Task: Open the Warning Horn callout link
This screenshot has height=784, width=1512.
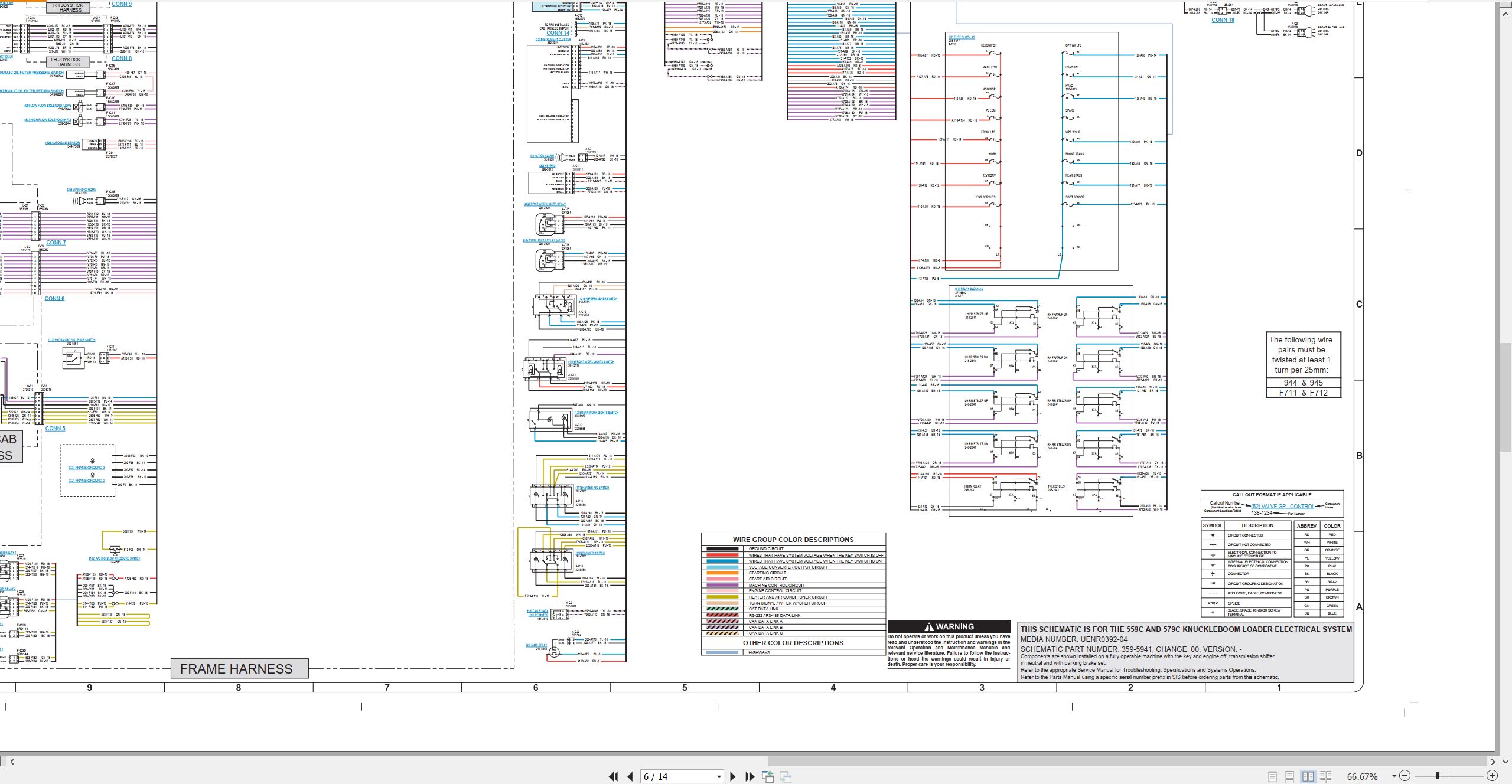Action: tap(81, 190)
